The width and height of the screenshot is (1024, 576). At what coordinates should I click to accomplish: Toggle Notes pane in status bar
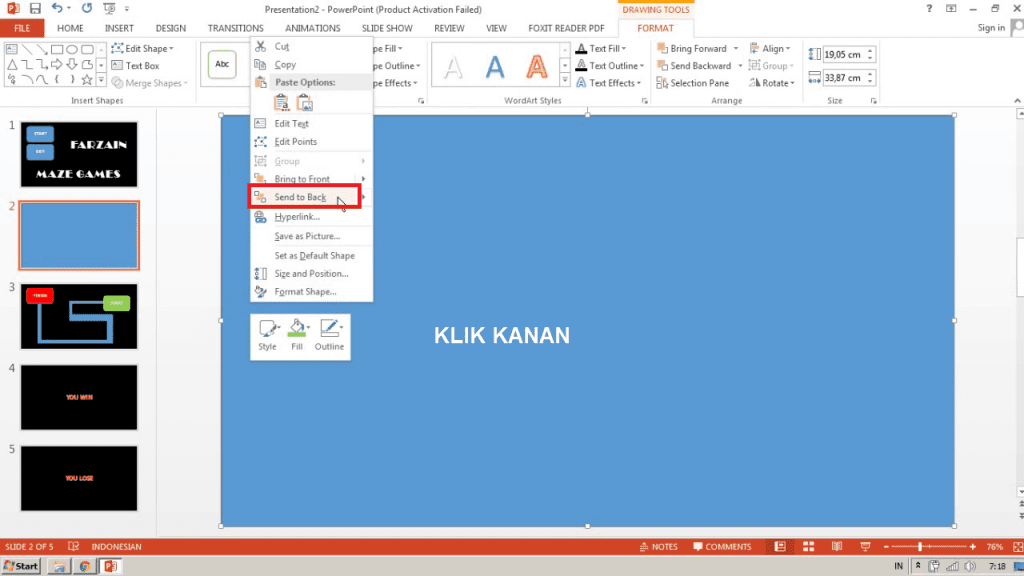658,547
